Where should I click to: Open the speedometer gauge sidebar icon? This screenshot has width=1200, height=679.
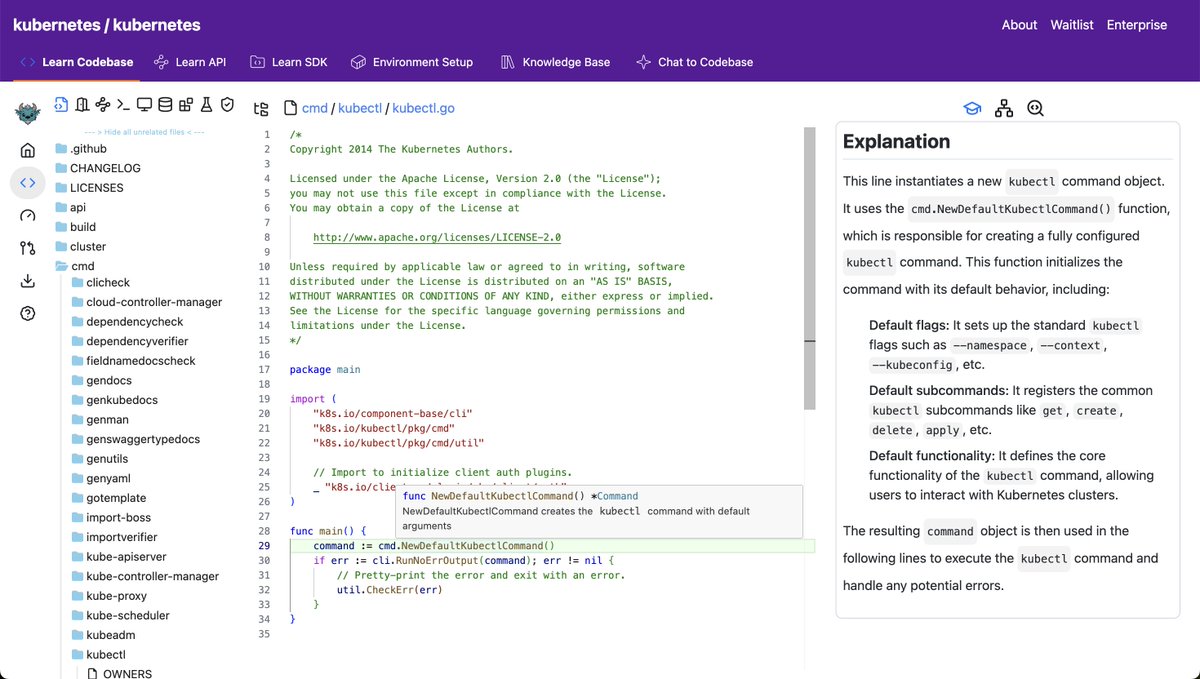click(x=27, y=216)
